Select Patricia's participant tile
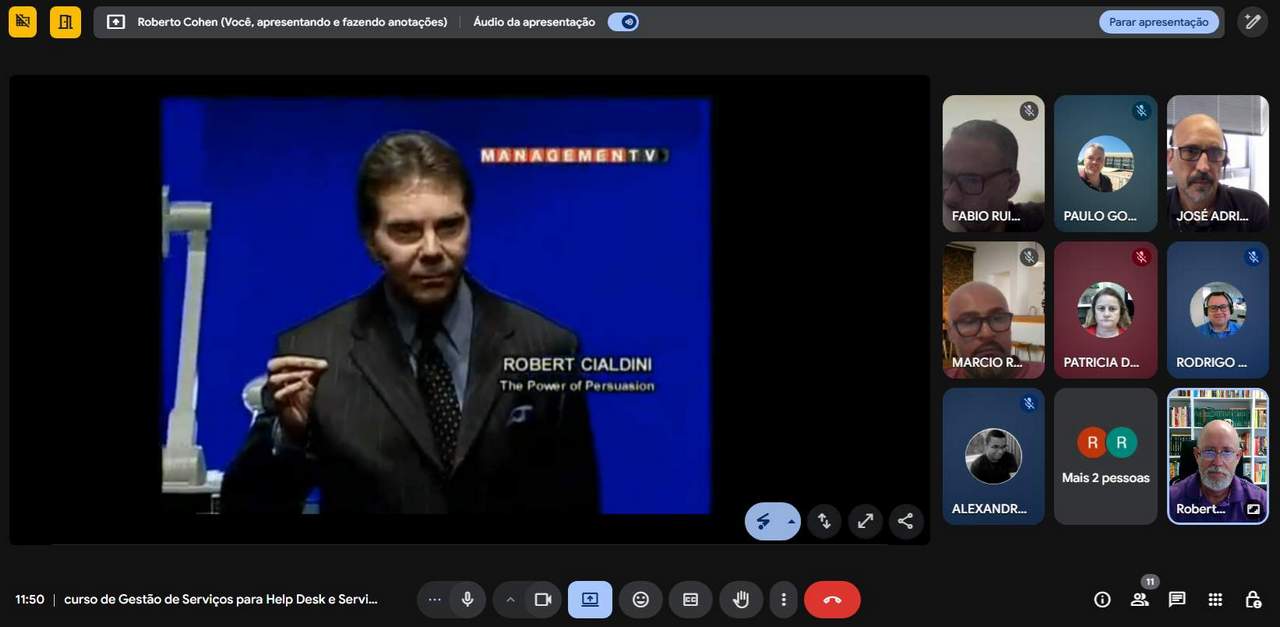This screenshot has width=1280, height=627. click(1105, 310)
